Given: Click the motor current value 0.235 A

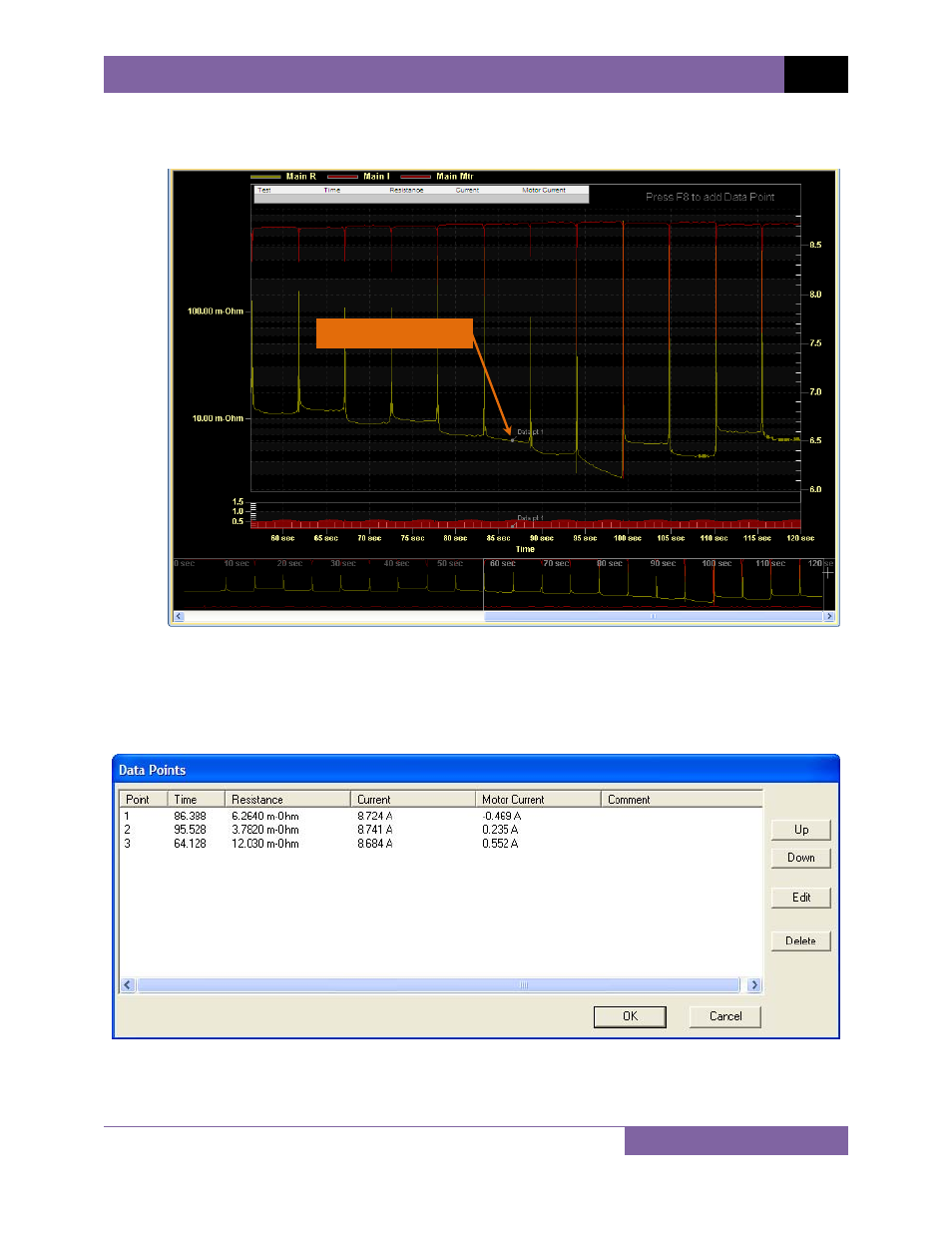Looking at the screenshot, I should coord(500,830).
